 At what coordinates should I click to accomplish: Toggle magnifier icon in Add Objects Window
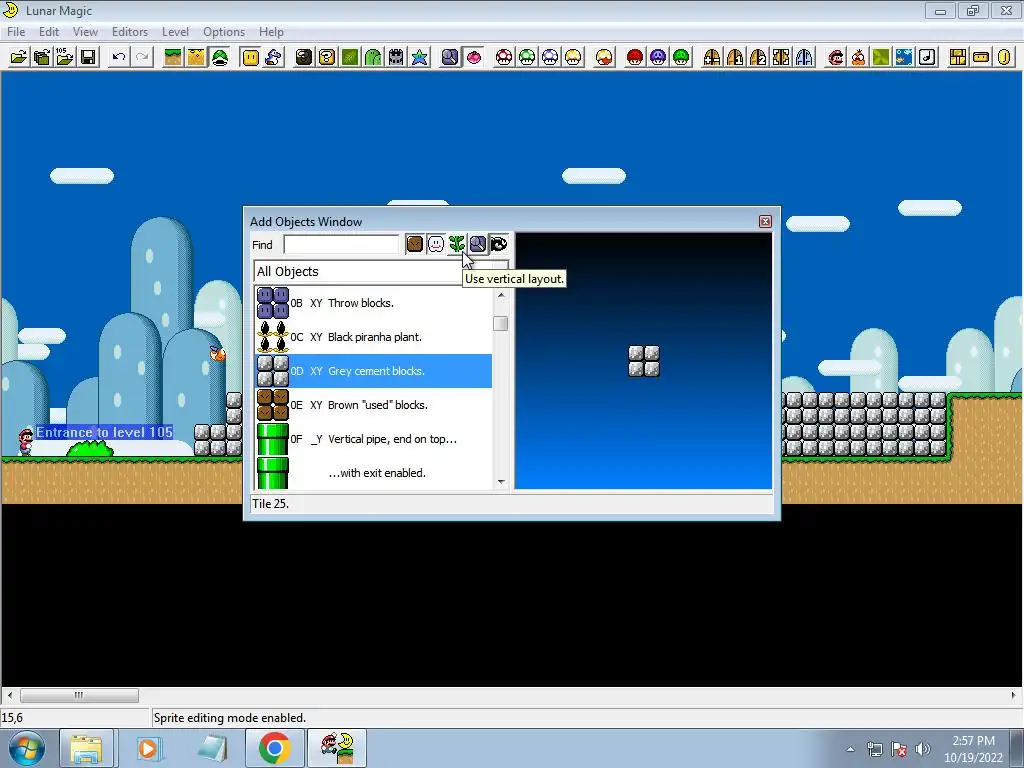[x=477, y=244]
